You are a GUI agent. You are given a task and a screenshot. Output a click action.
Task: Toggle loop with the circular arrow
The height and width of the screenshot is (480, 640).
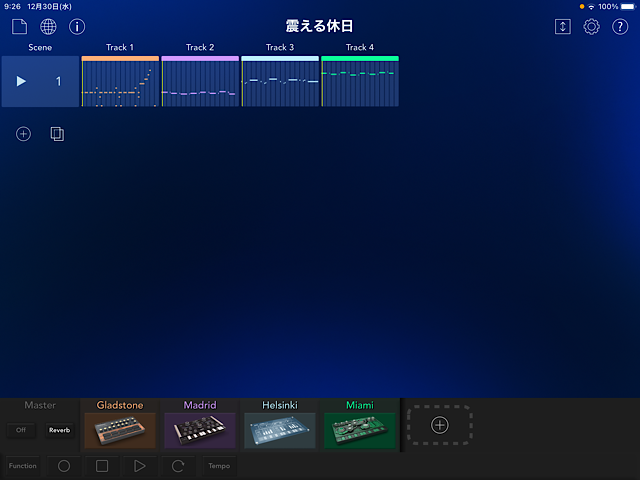pyautogui.click(x=178, y=466)
